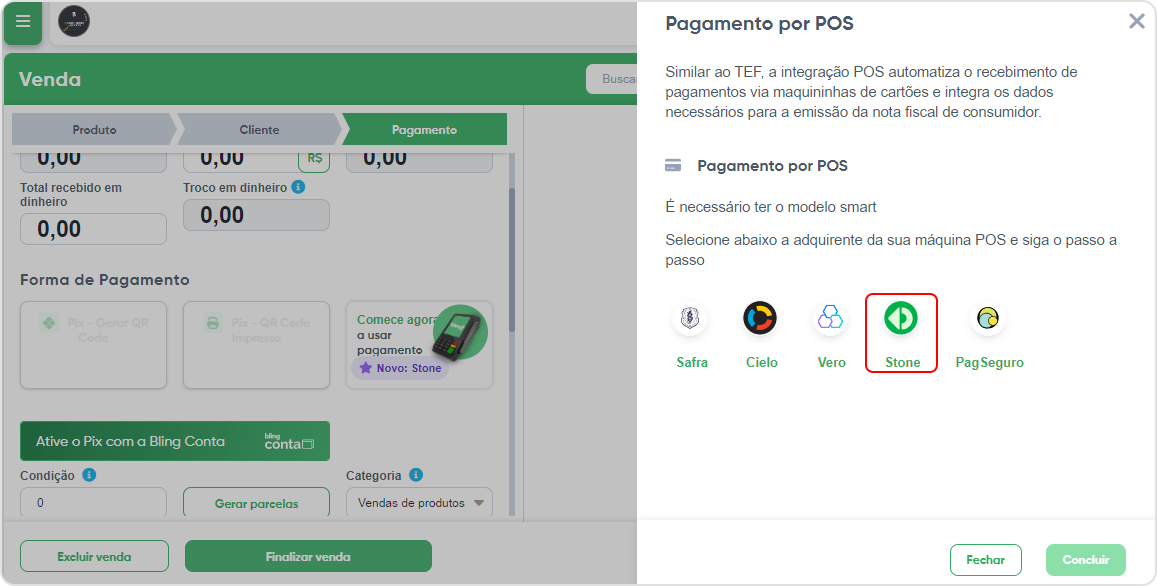Screen dimensions: 1157x586
Task: Select PagSeguro acquirer icon
Action: tap(987, 319)
